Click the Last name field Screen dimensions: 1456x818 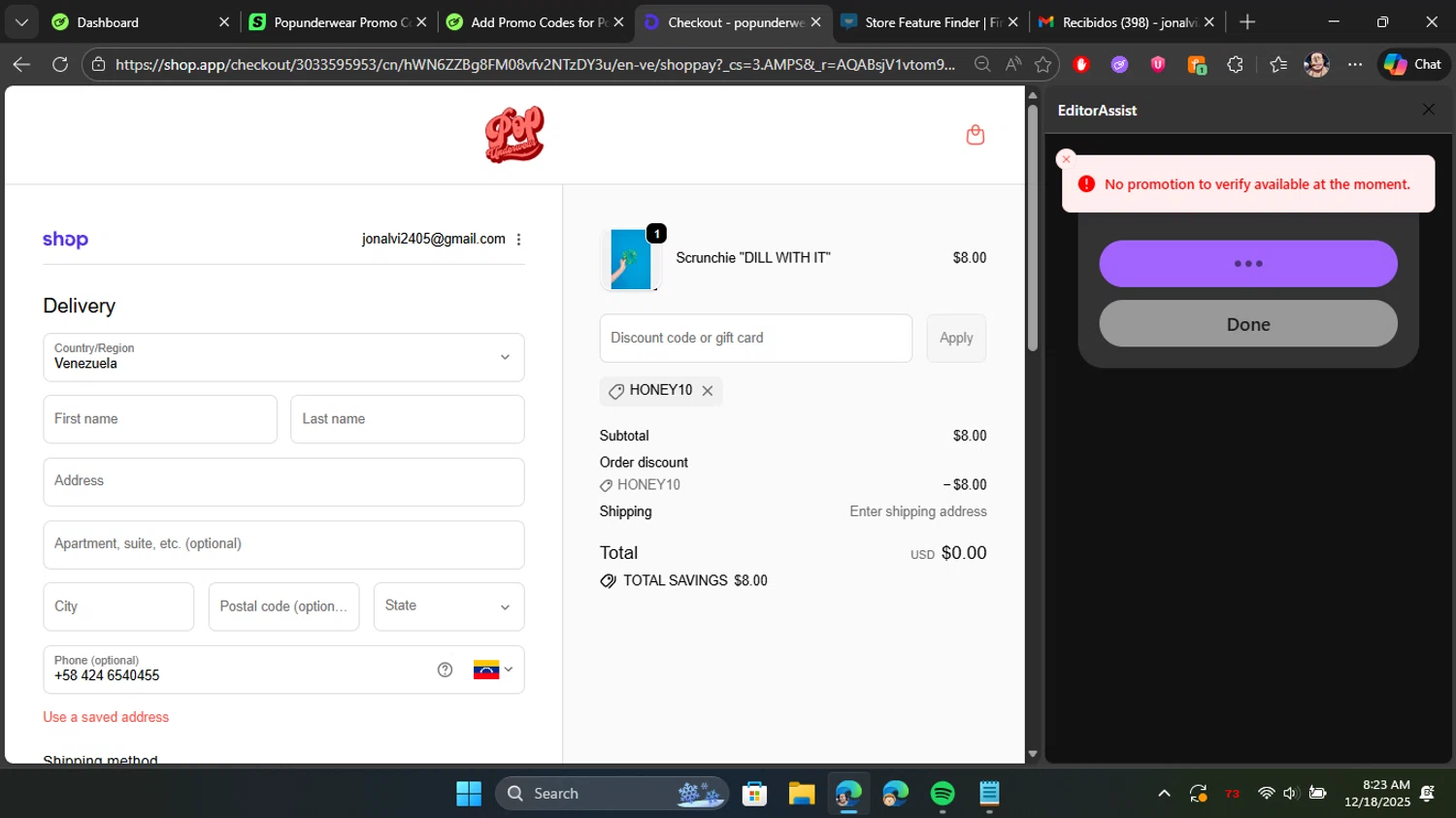[x=408, y=419]
